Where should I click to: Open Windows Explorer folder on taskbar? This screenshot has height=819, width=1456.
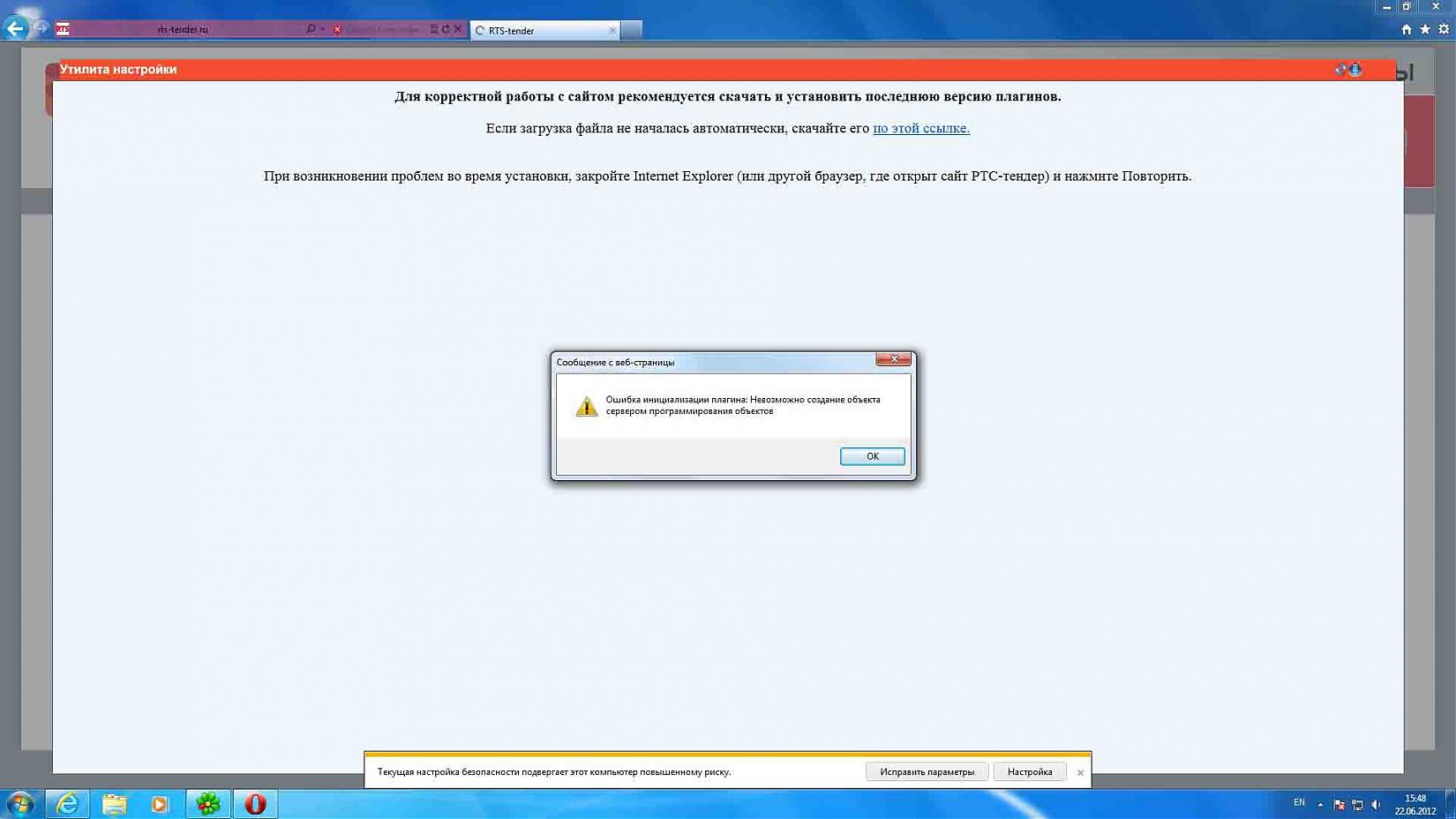point(114,804)
